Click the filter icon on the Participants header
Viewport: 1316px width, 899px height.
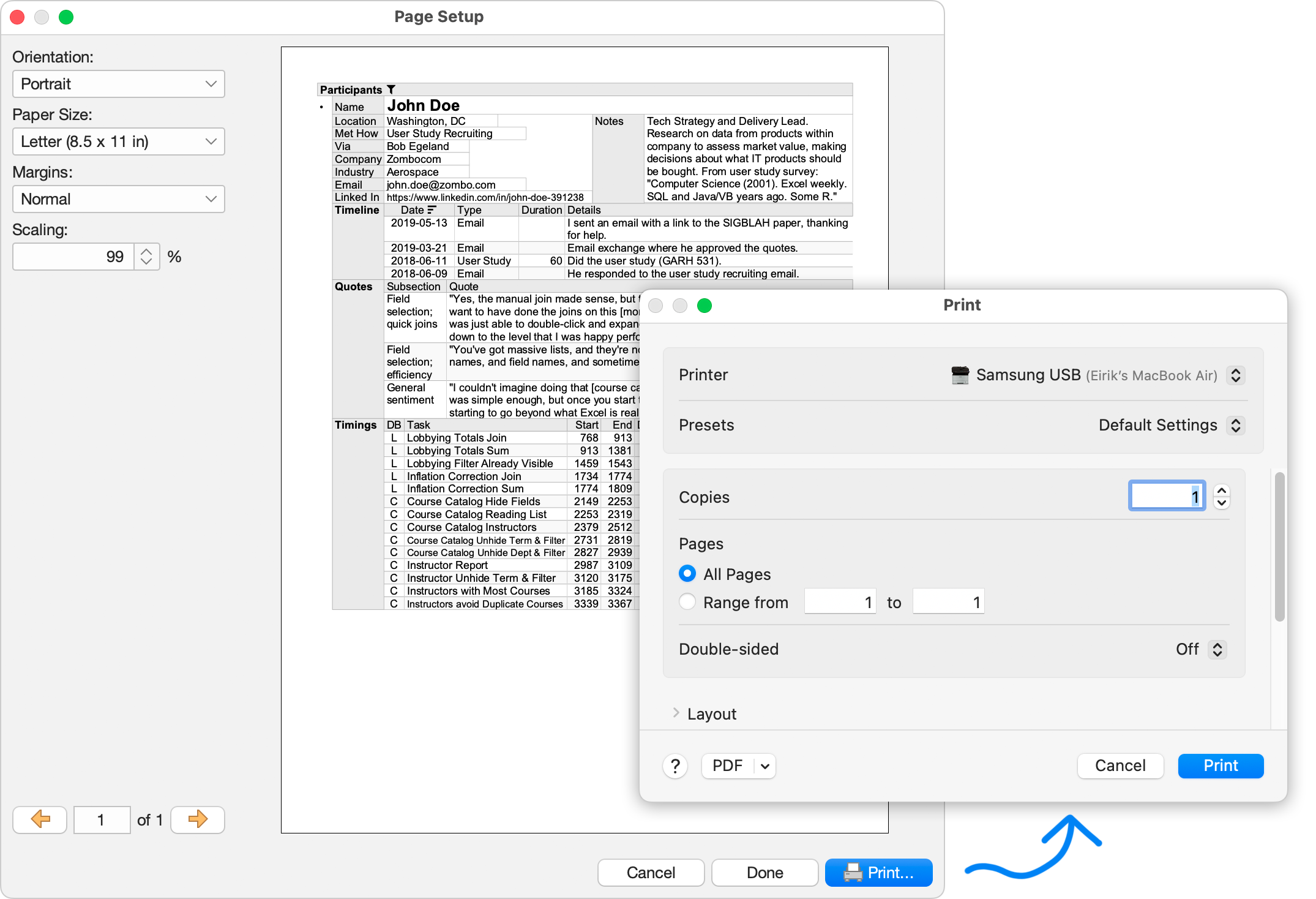pyautogui.click(x=392, y=89)
